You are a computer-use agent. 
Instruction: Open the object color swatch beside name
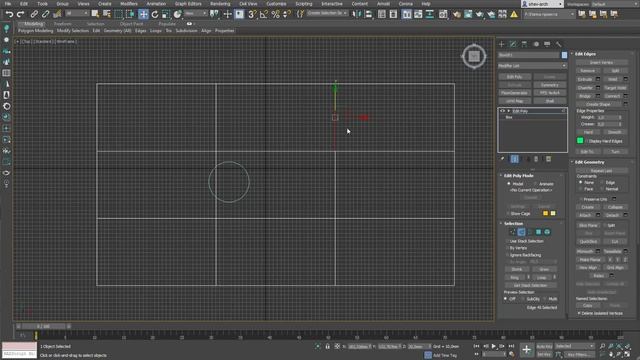click(x=564, y=55)
